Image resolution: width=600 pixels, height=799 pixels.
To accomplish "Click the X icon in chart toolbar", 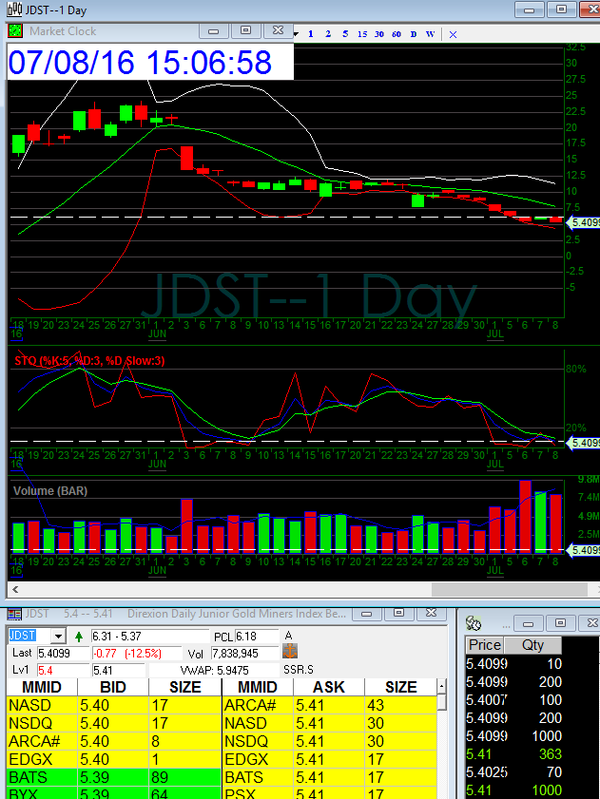I will [x=453, y=33].
